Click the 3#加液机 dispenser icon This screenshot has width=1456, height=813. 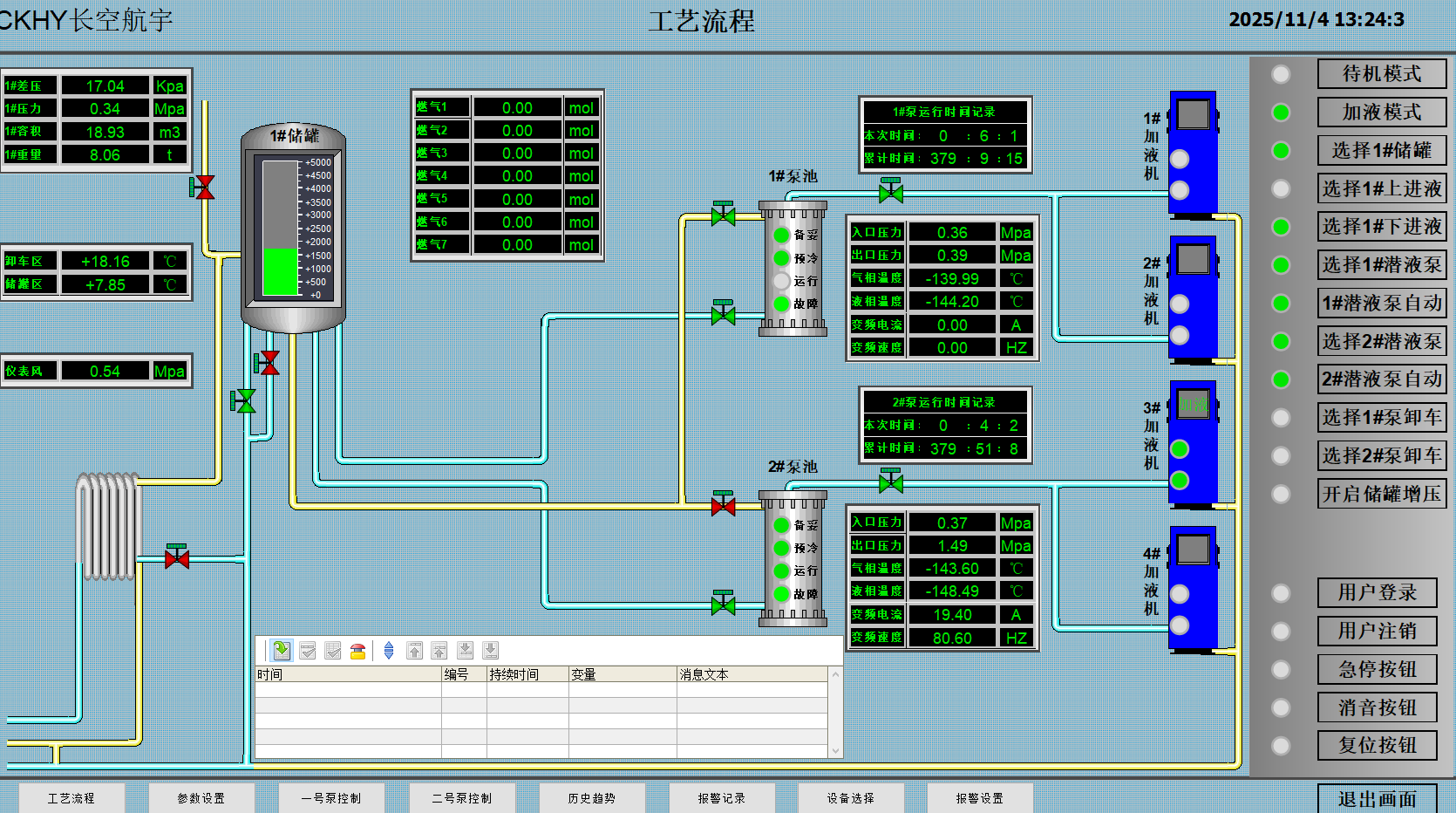[1192, 442]
